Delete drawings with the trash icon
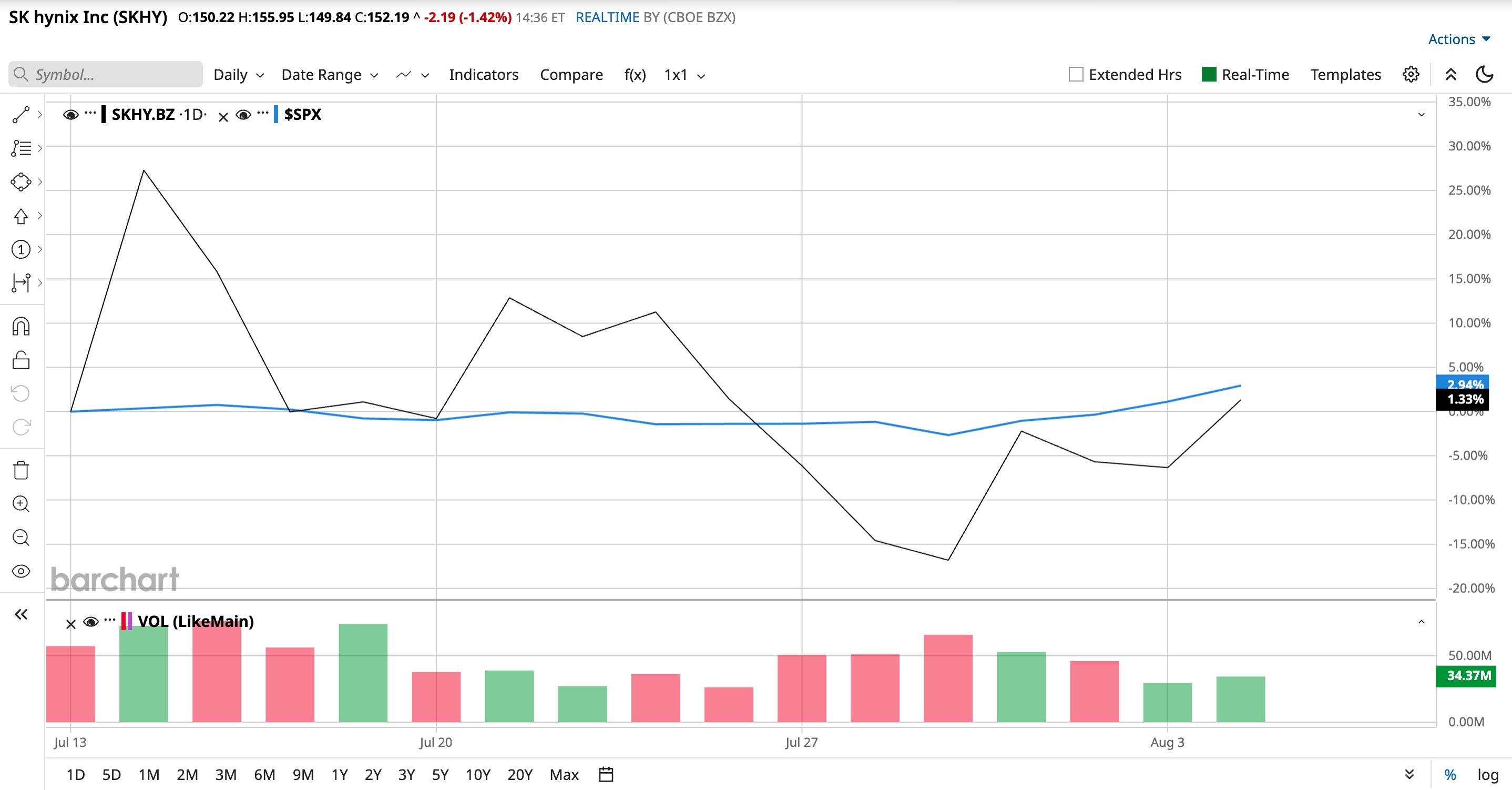This screenshot has width=1512, height=790. click(21, 470)
